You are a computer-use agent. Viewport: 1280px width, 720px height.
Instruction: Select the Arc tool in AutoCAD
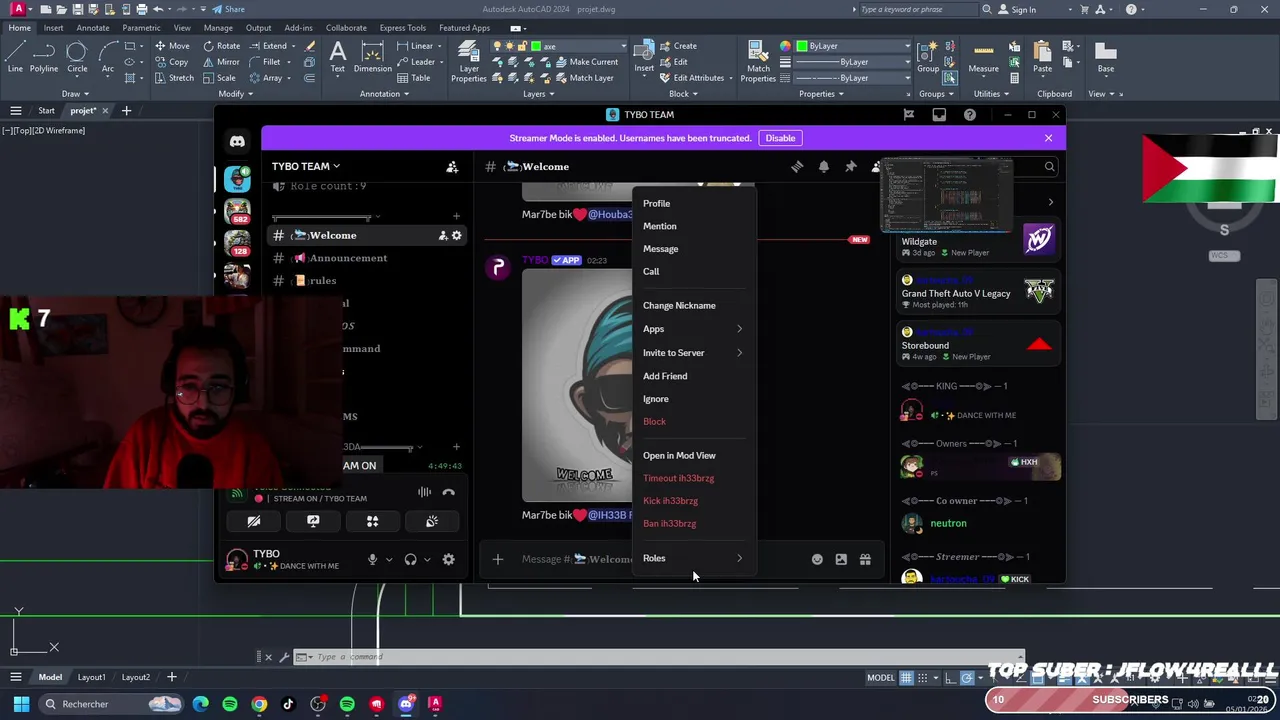click(108, 58)
